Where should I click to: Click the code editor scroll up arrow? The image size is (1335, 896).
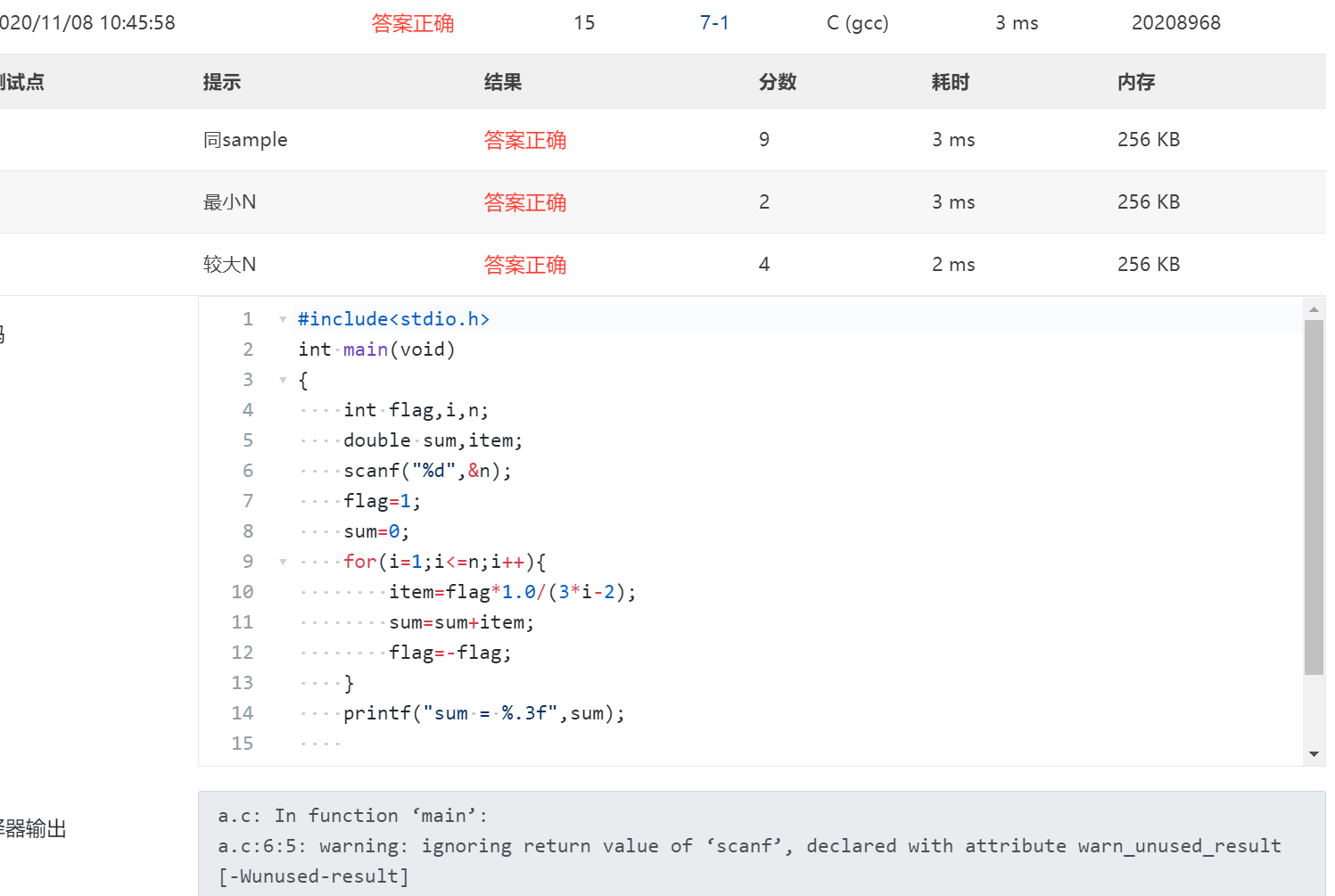point(1314,309)
